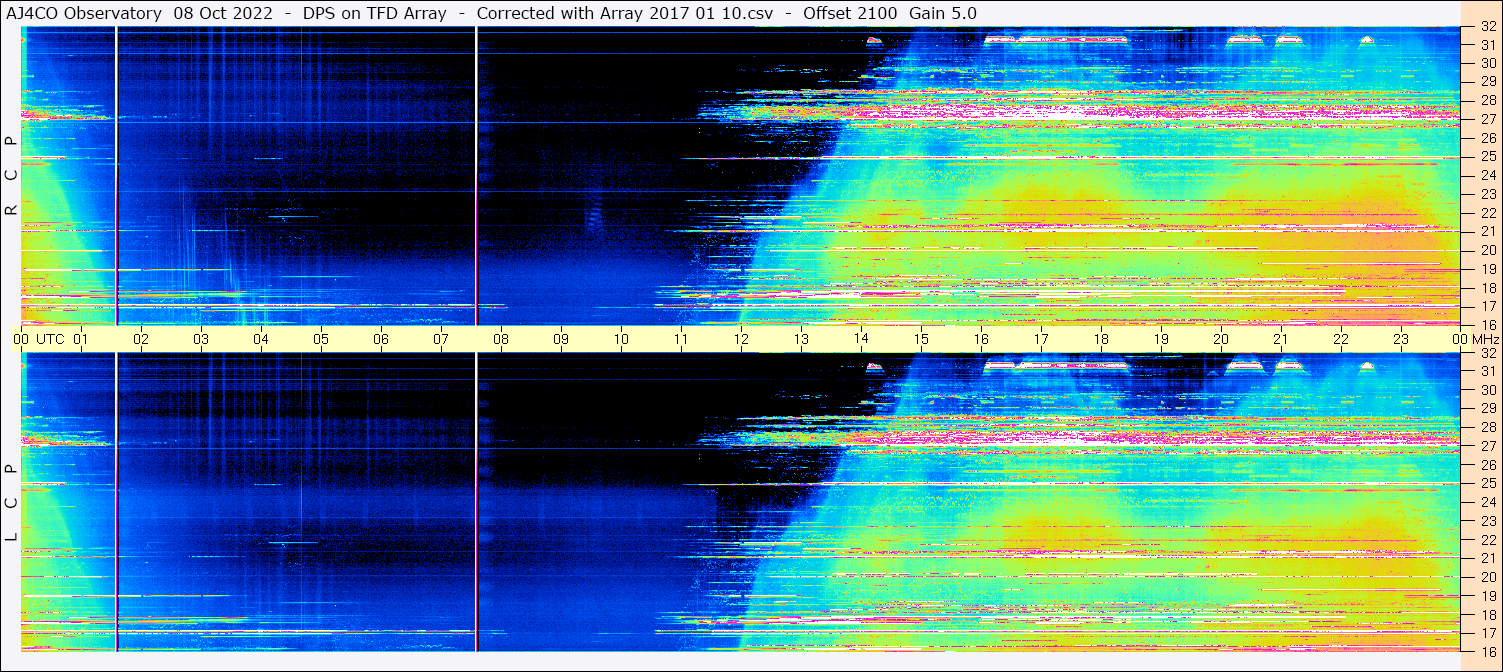
Task: Click hour label '15' on time axis
Action: click(x=921, y=339)
